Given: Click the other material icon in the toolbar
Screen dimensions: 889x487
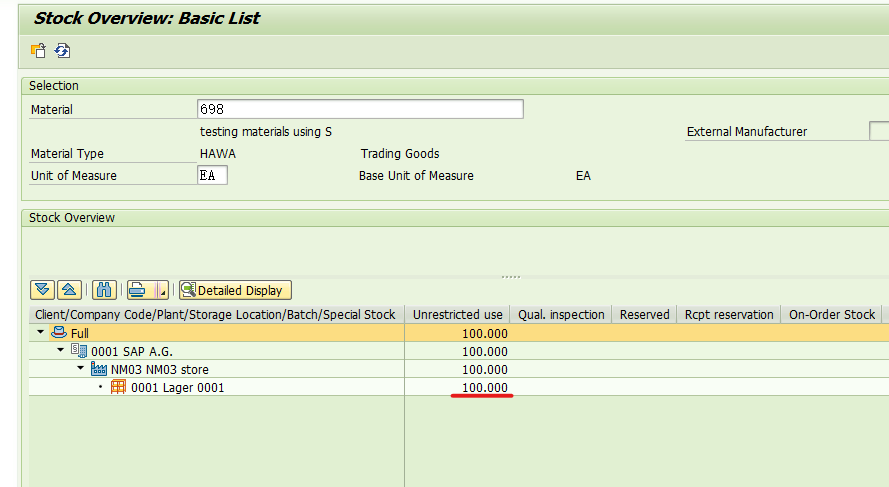Looking at the screenshot, I should [x=38, y=50].
